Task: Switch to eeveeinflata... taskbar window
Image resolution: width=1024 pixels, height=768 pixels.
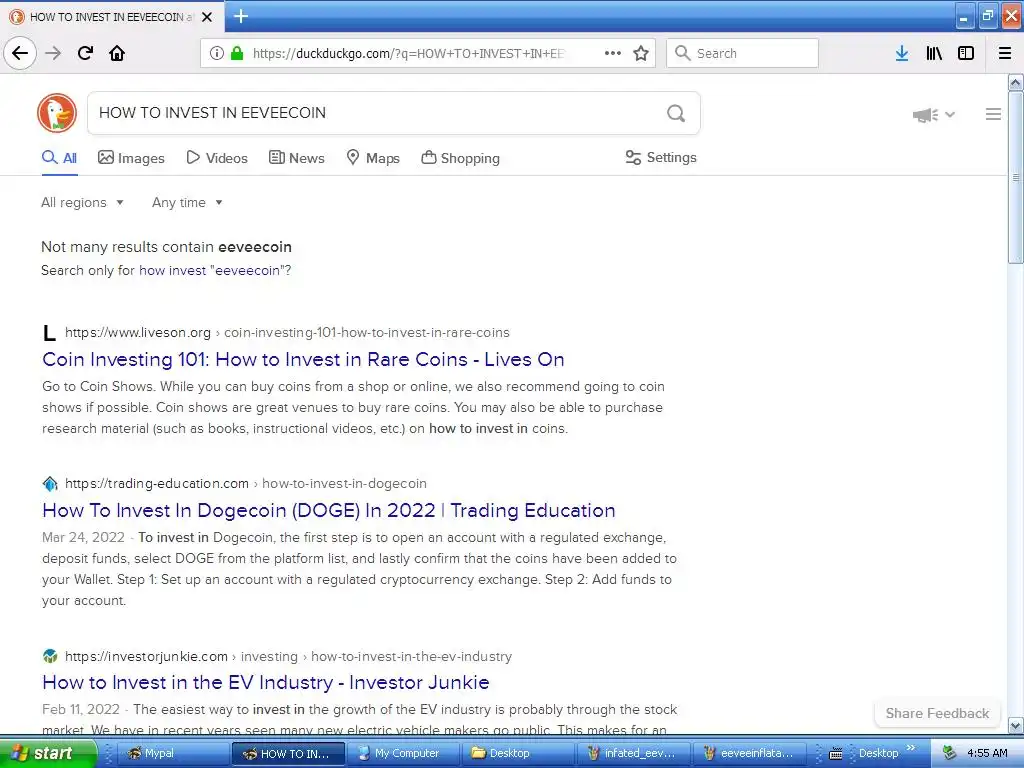Action: pos(747,753)
